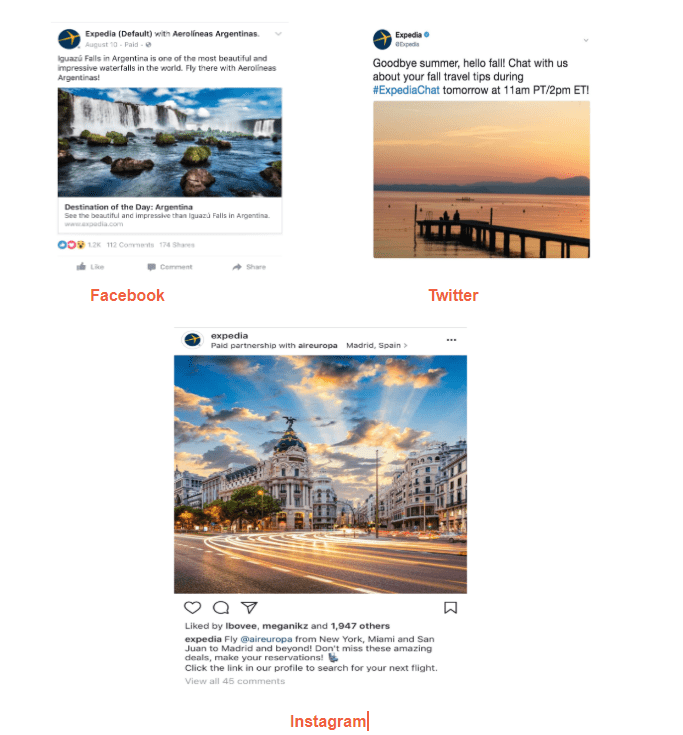Open the #ExpediaChat hashtag link
Image resolution: width=683 pixels, height=735 pixels.
click(406, 90)
